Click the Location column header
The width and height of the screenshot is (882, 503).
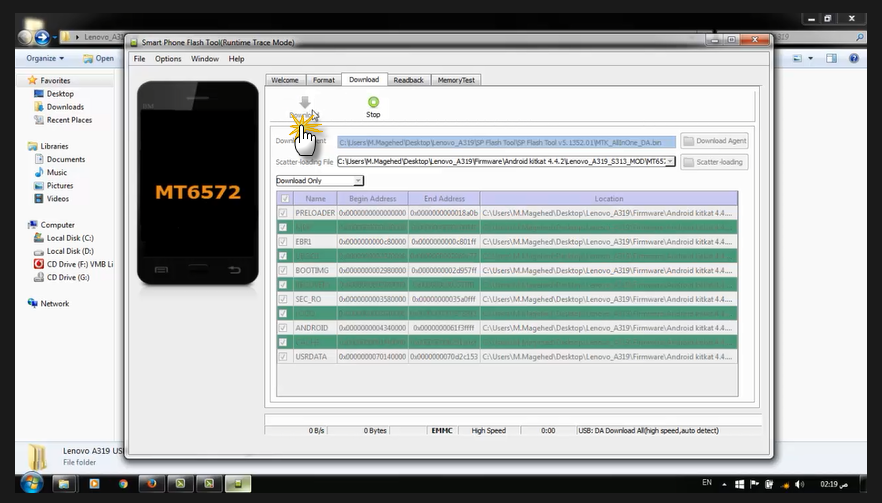coord(609,199)
